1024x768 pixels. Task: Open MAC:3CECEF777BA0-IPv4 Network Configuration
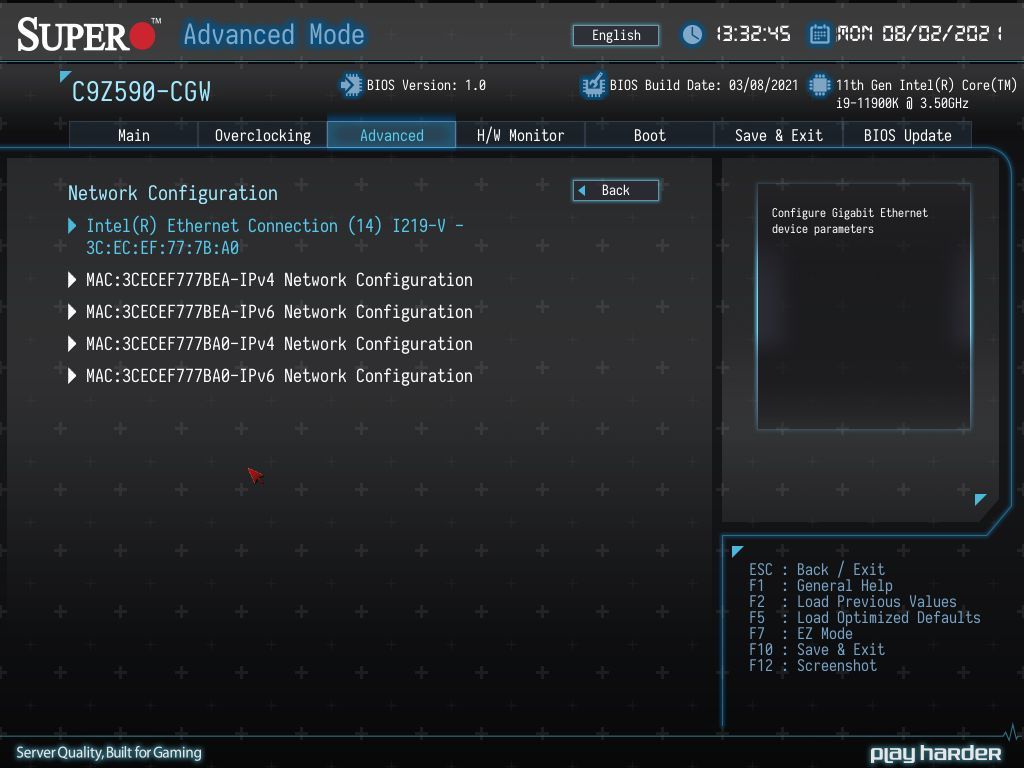click(270, 344)
